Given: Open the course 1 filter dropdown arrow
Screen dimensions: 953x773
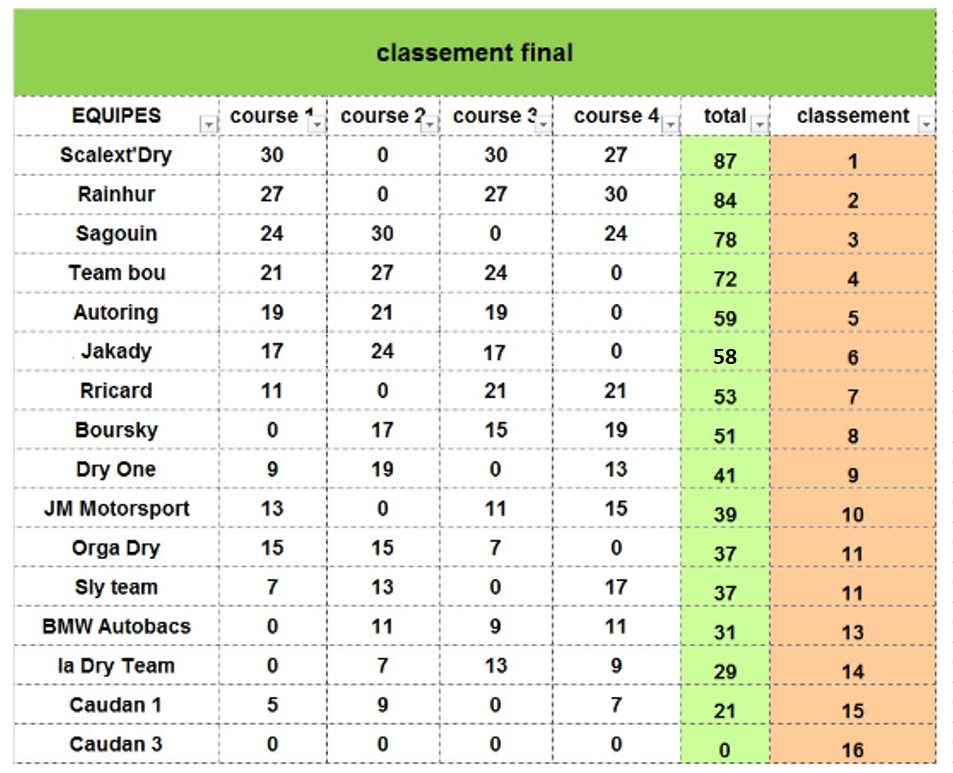Looking at the screenshot, I should coord(317,125).
